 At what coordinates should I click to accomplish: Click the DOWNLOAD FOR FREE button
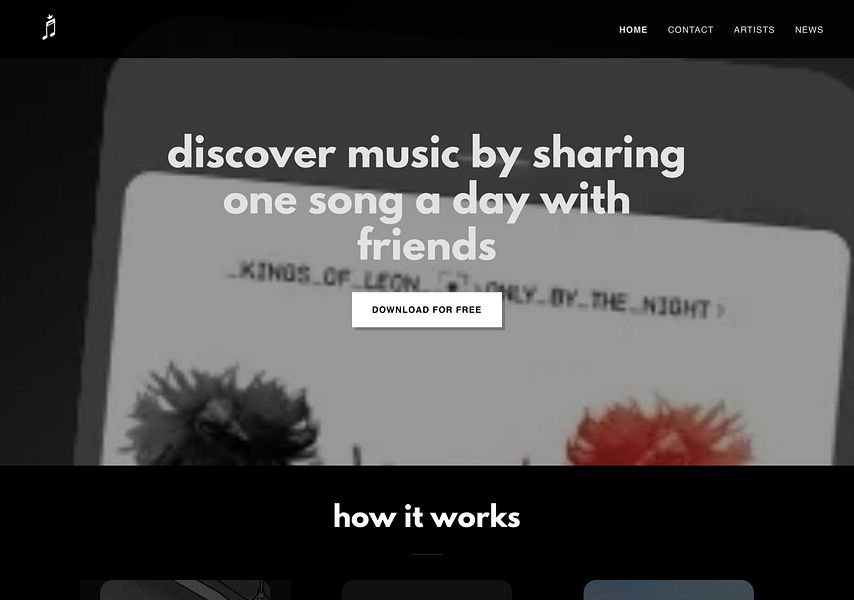click(426, 309)
